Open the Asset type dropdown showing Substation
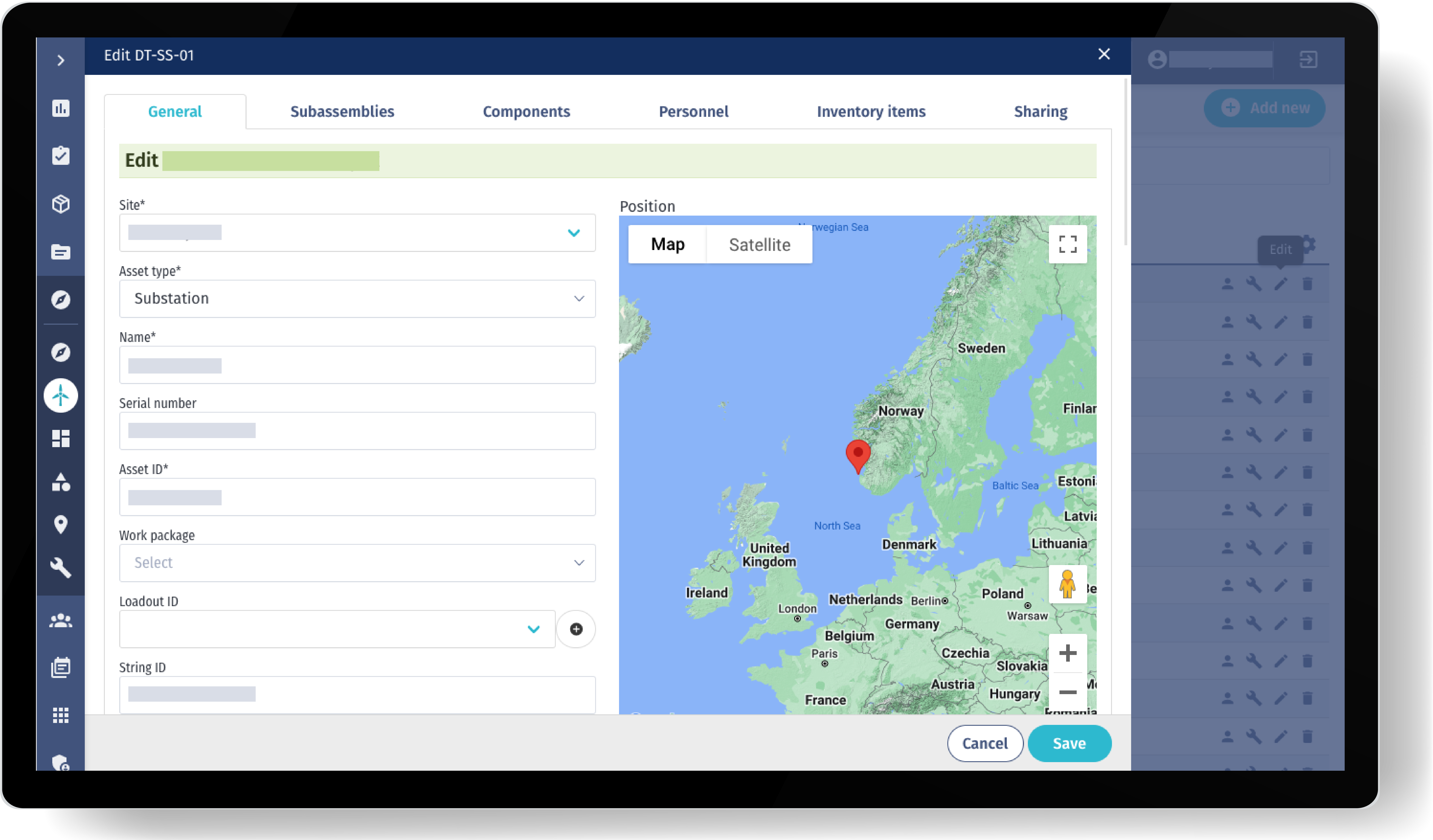Screen dimensions: 1433x840 [357, 299]
